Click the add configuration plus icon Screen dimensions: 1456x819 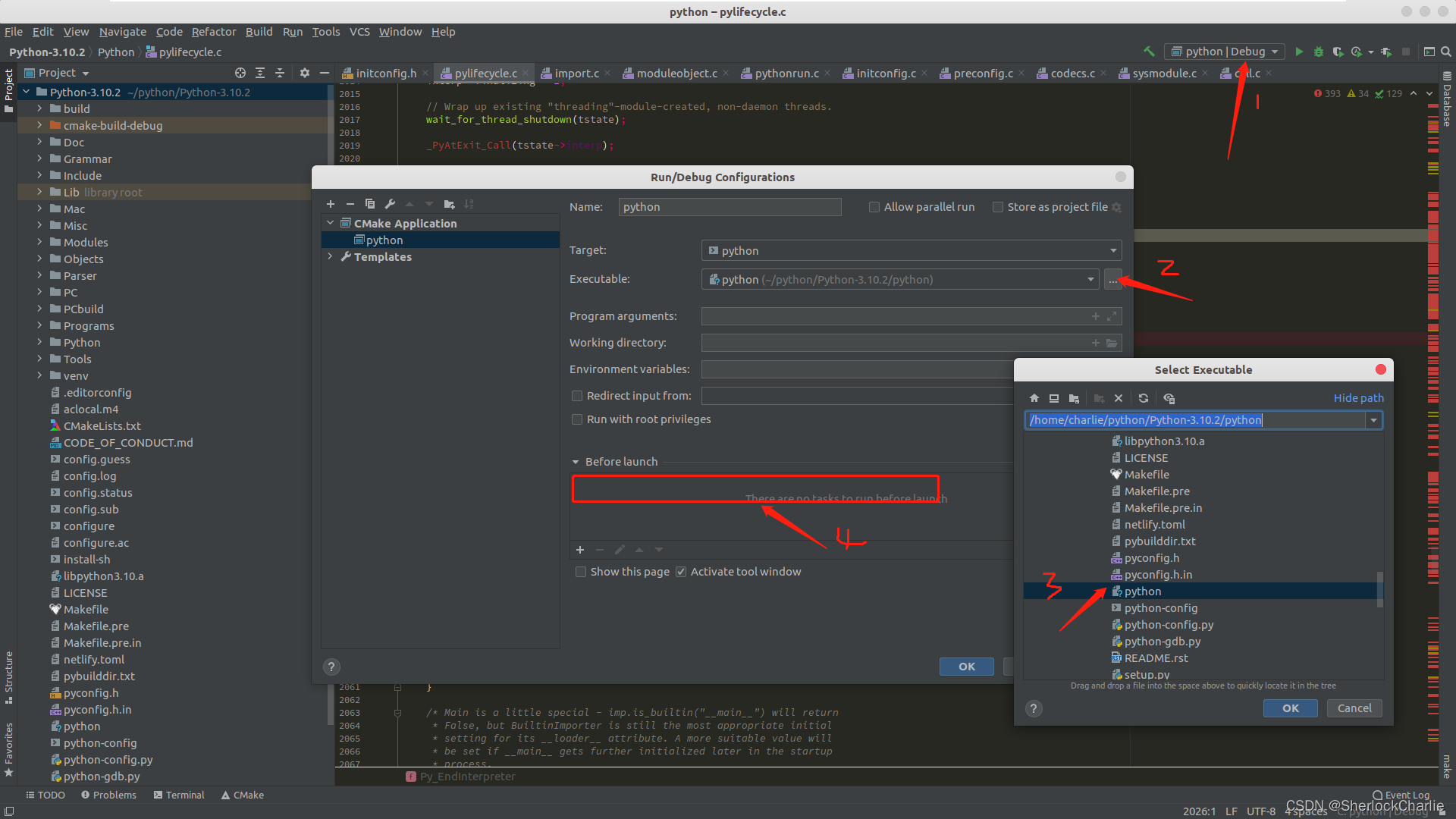[331, 204]
